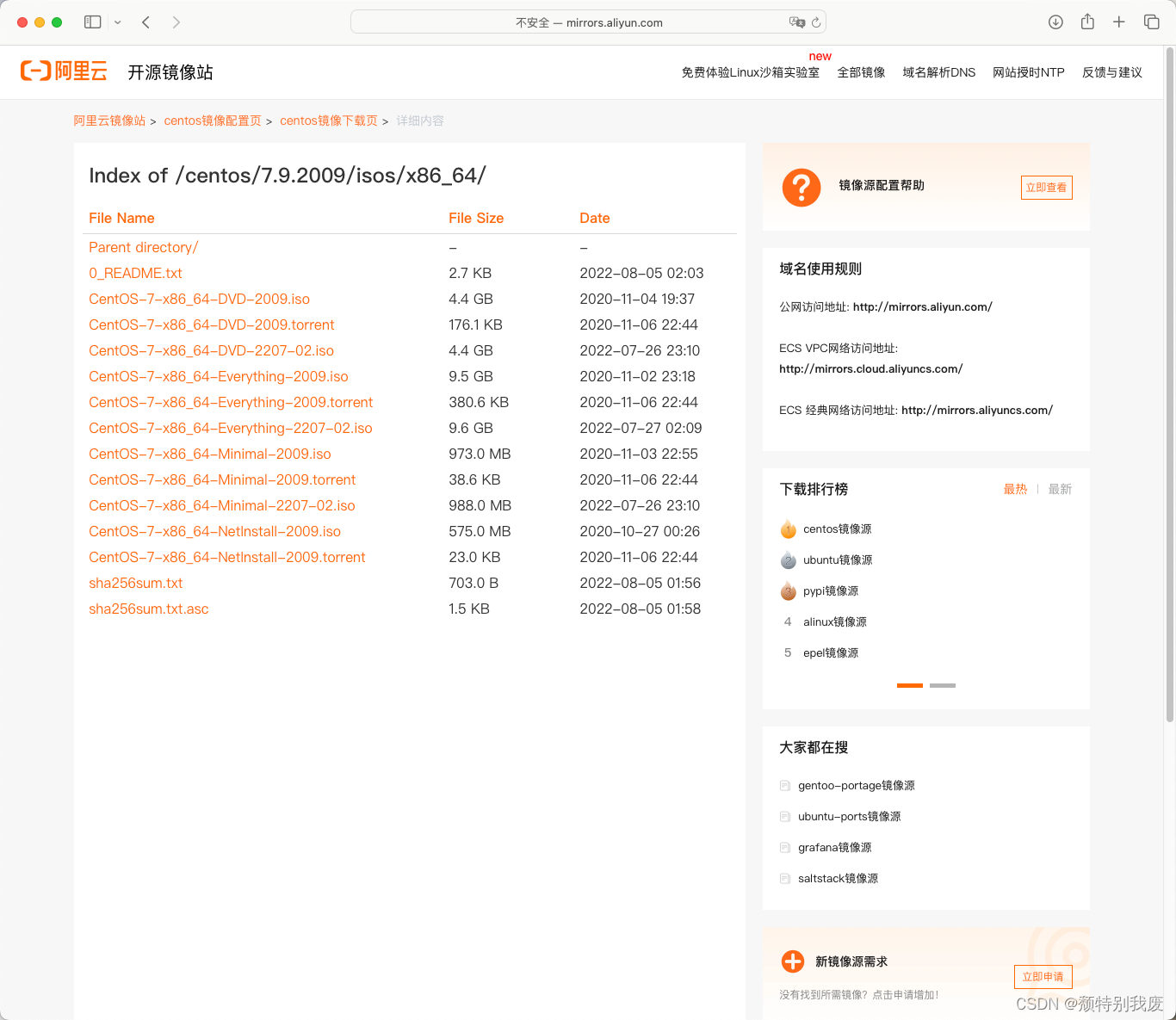
Task: Open alinux镜像源 in download ranking
Action: 835,621
